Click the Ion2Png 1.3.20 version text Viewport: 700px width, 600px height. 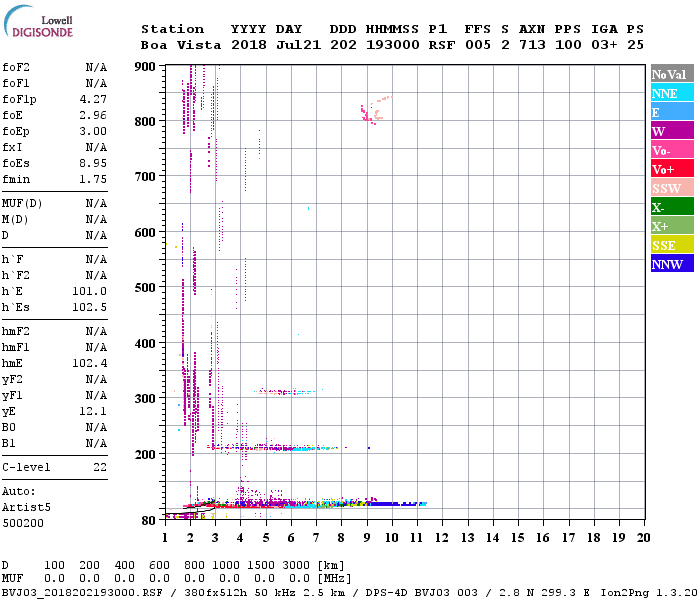tap(649, 593)
